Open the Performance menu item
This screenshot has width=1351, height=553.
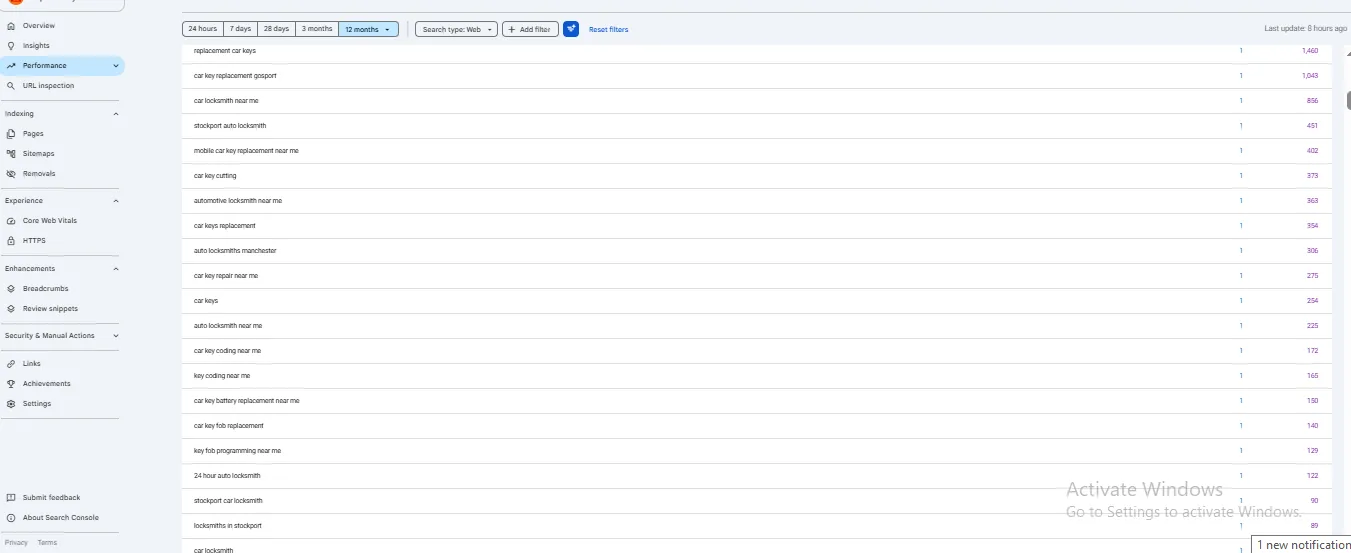(62, 66)
